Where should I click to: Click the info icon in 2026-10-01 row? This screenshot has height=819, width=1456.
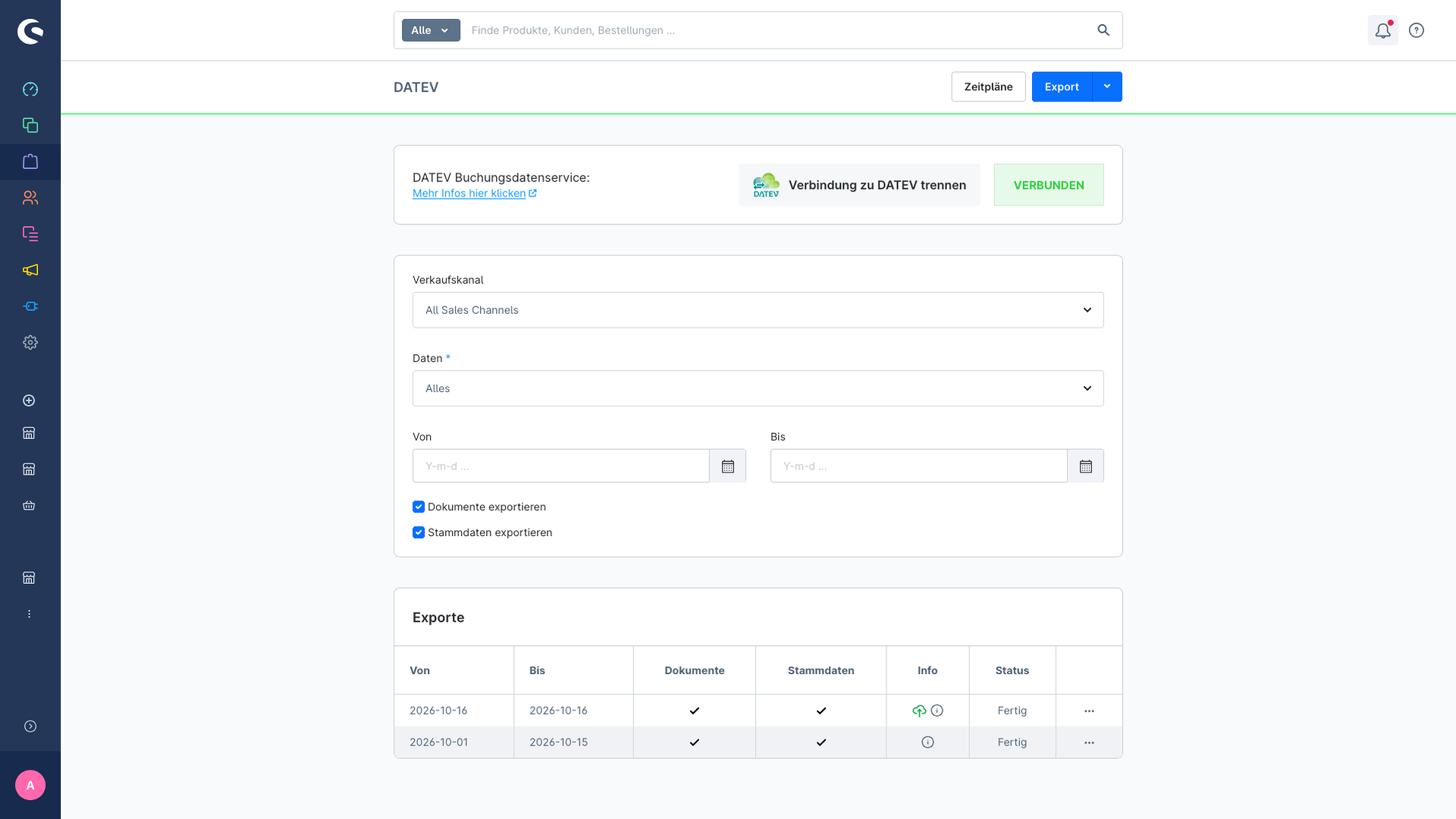[x=927, y=742]
